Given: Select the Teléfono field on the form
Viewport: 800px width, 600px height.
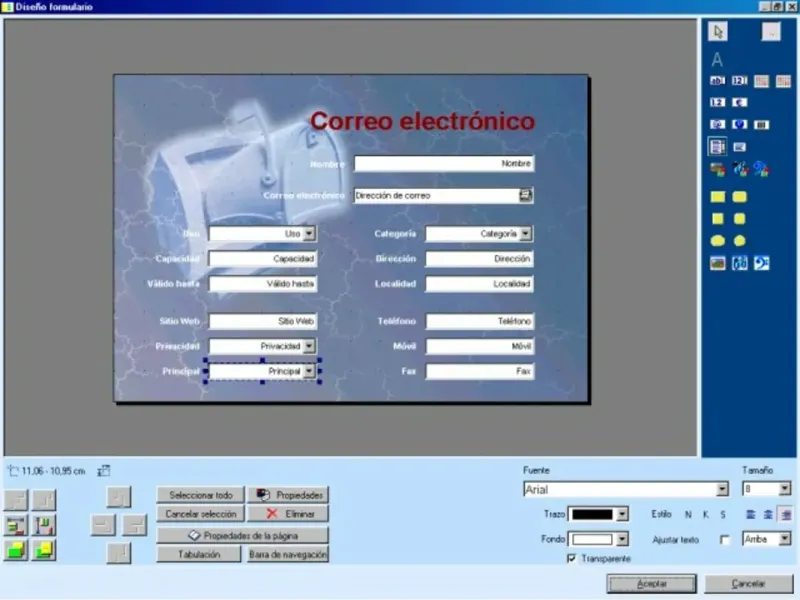Looking at the screenshot, I should pyautogui.click(x=480, y=321).
